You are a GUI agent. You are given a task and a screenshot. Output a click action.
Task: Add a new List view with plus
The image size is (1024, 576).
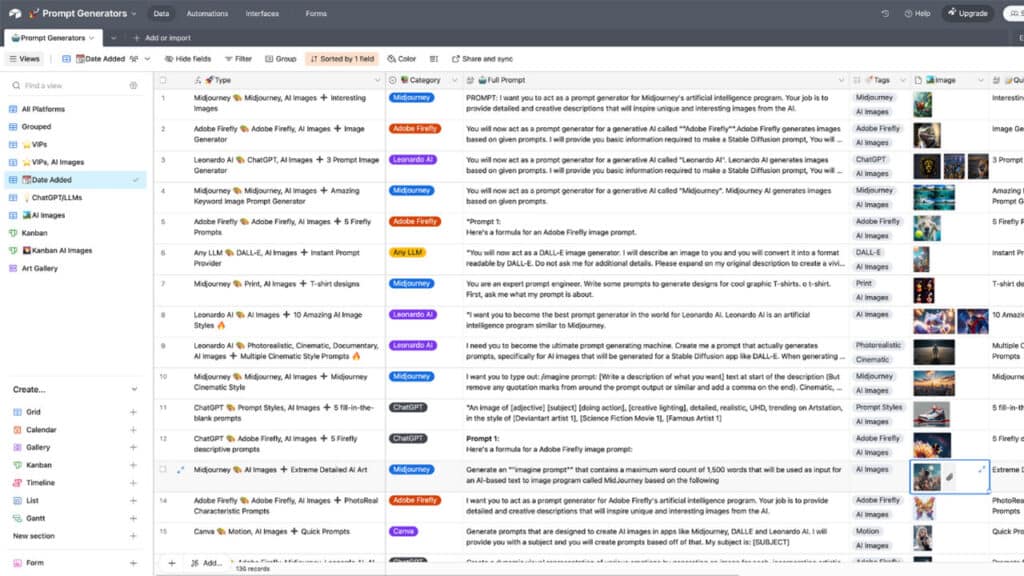(x=133, y=500)
